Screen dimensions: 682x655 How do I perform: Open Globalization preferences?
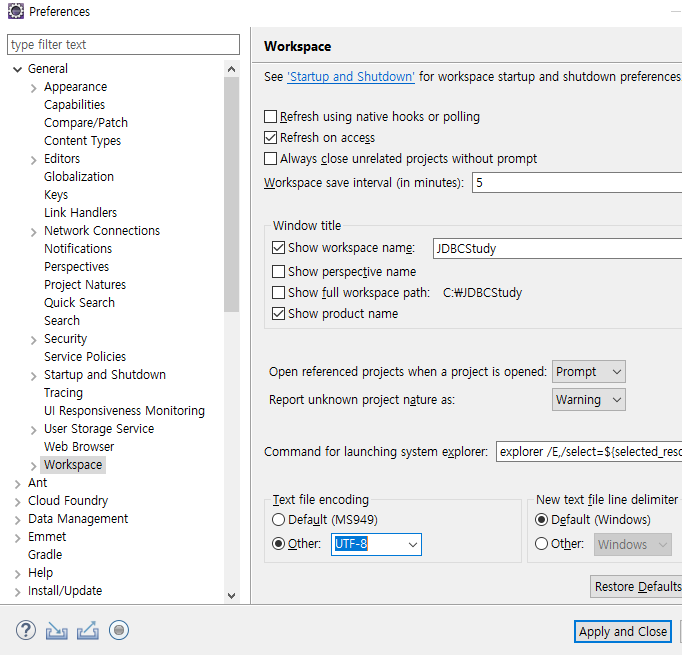79,177
